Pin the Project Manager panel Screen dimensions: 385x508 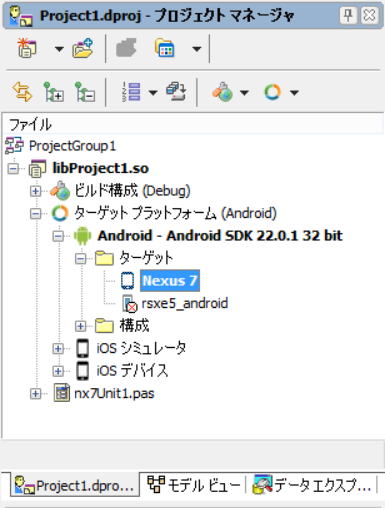348,15
